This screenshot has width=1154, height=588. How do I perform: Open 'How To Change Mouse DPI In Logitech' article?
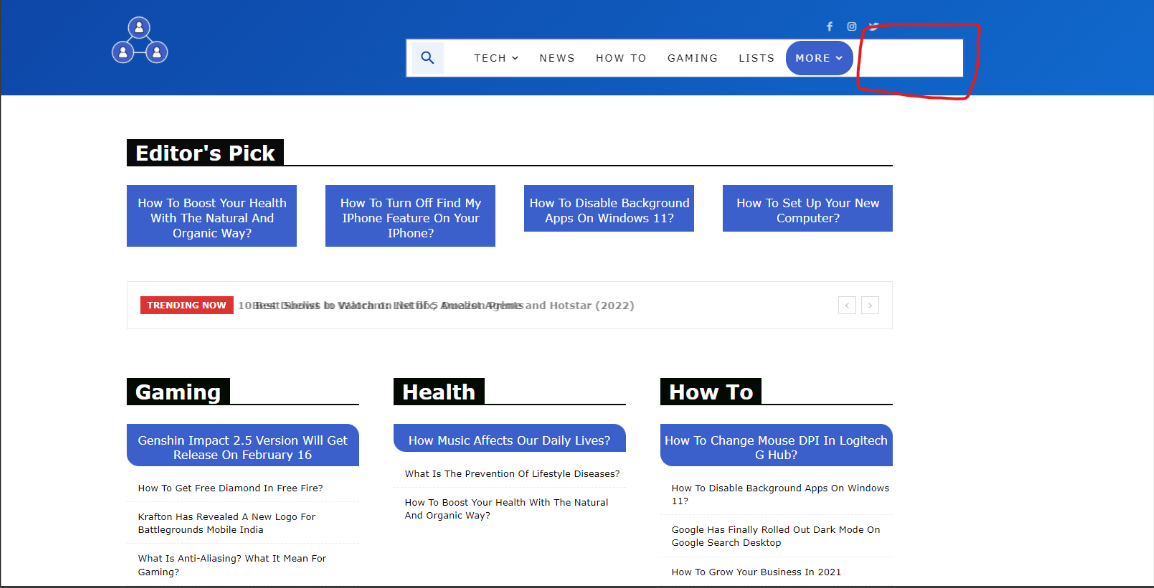pos(776,445)
